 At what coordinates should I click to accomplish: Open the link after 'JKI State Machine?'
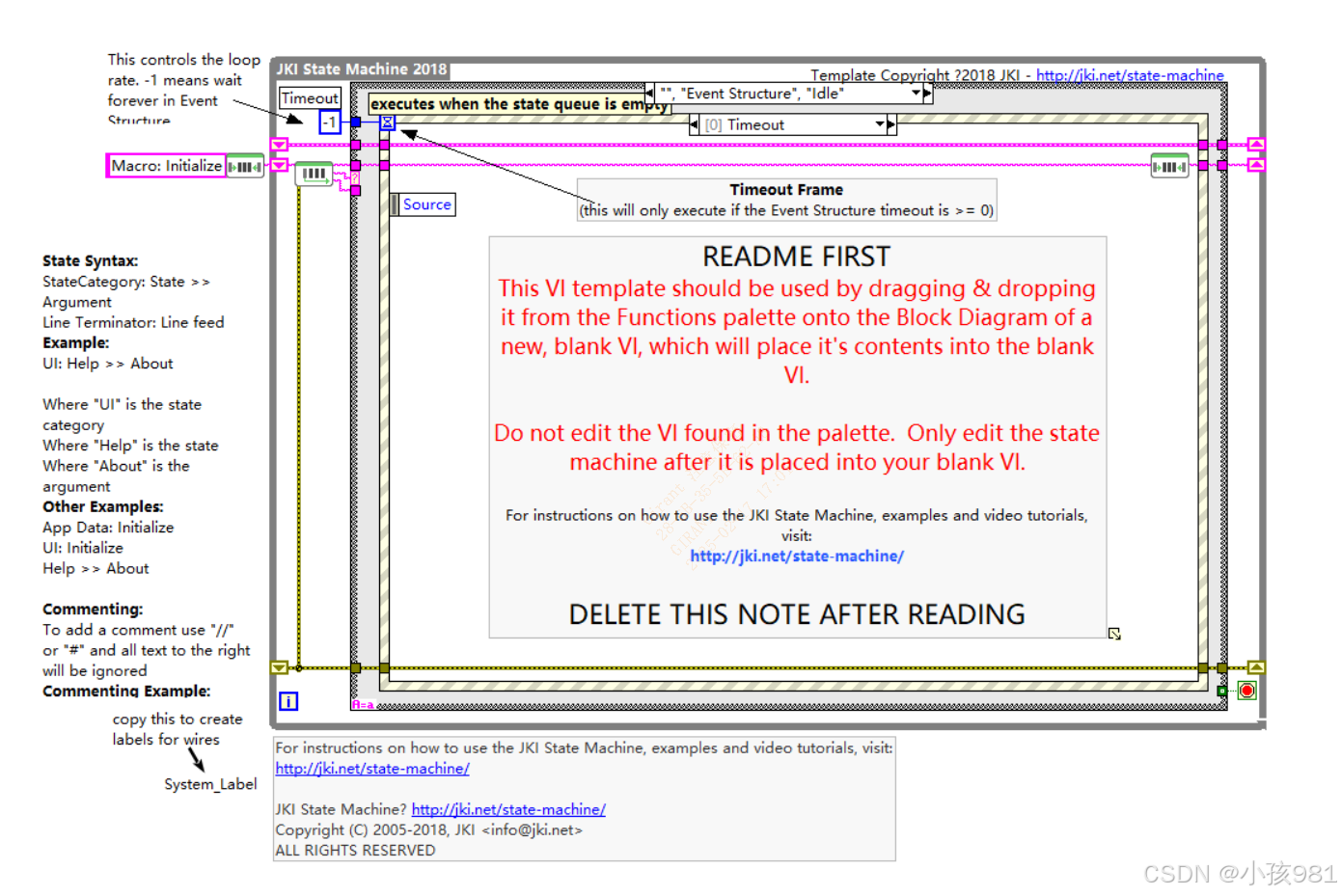click(x=508, y=809)
